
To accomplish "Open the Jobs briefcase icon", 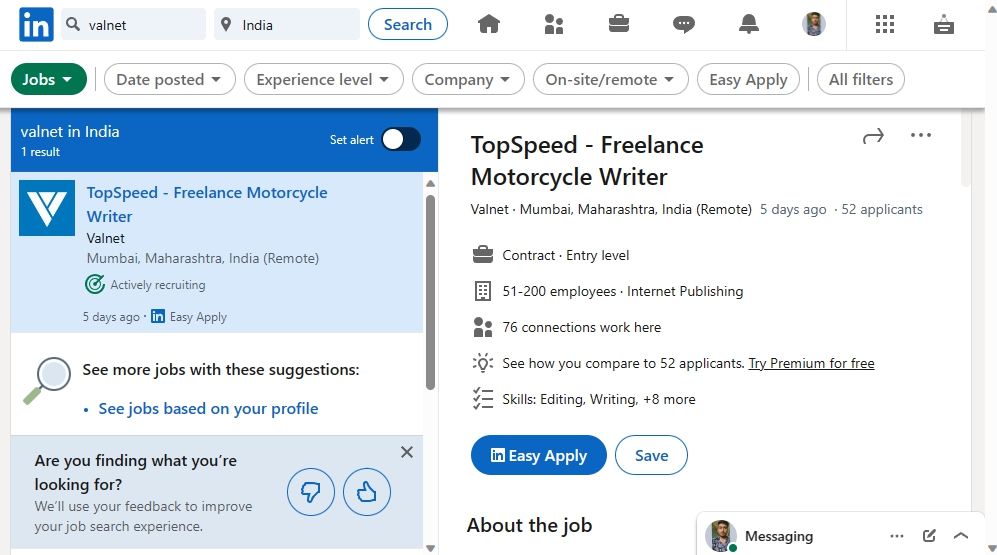I will (x=619, y=25).
